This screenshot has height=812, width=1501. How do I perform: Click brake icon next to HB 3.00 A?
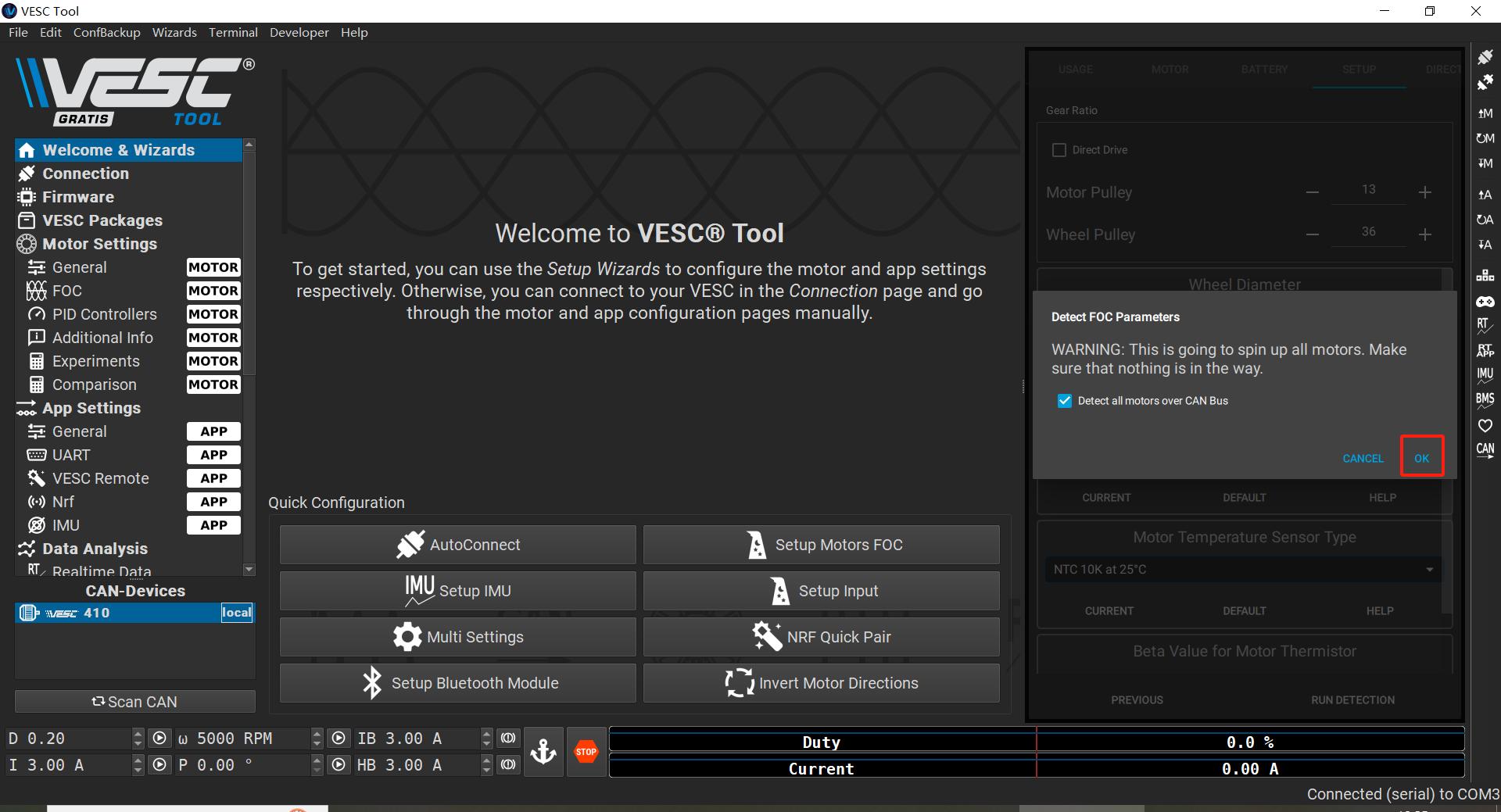click(508, 765)
